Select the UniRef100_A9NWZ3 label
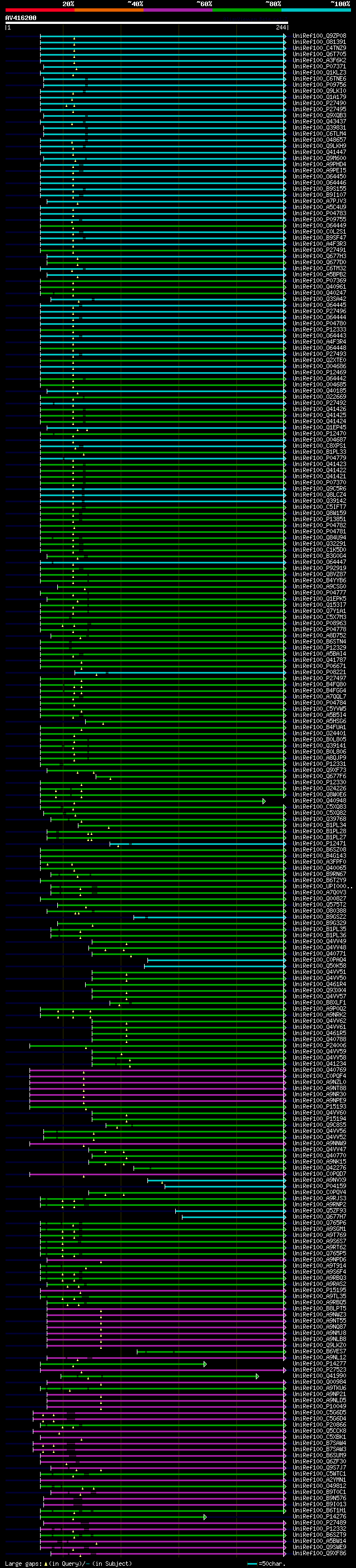Image resolution: width=356 pixels, height=1568 pixels. 319,1314
